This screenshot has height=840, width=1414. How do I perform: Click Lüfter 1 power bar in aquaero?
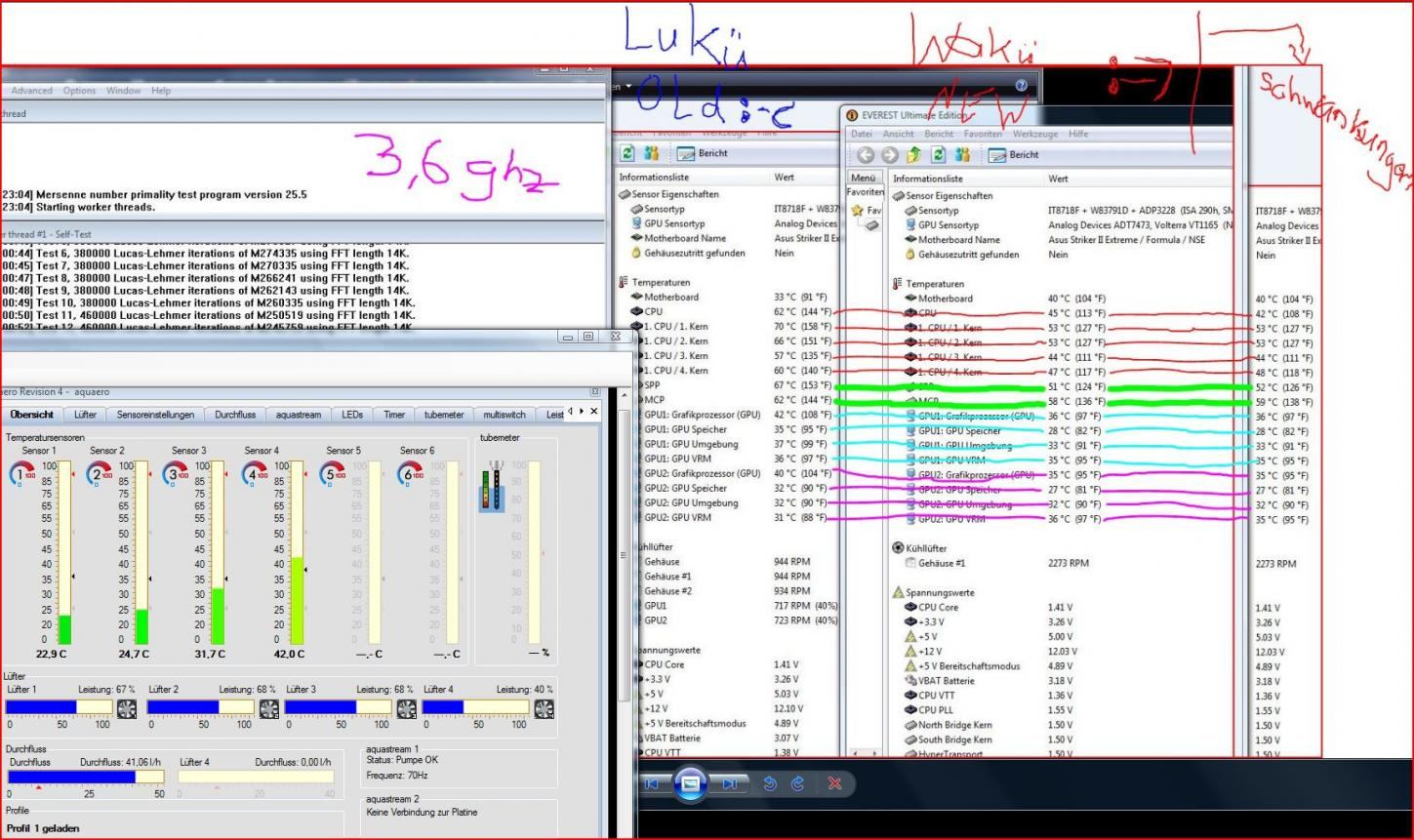[x=61, y=708]
